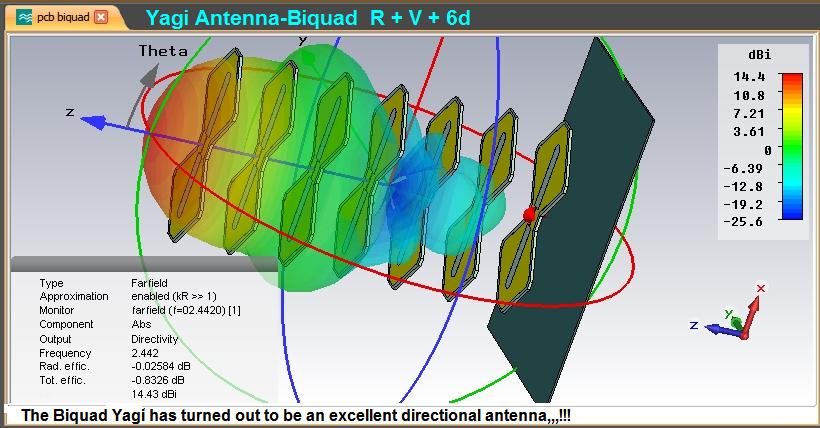Image resolution: width=820 pixels, height=428 pixels.
Task: Click the -25.6 minimum scale value
Action: point(743,221)
